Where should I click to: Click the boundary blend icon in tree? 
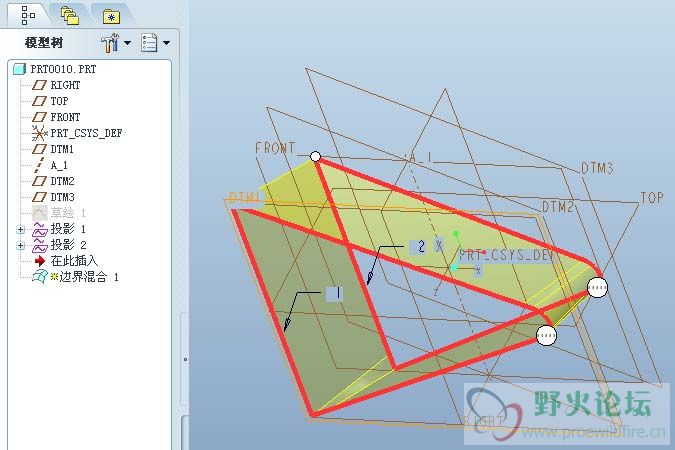click(x=40, y=276)
